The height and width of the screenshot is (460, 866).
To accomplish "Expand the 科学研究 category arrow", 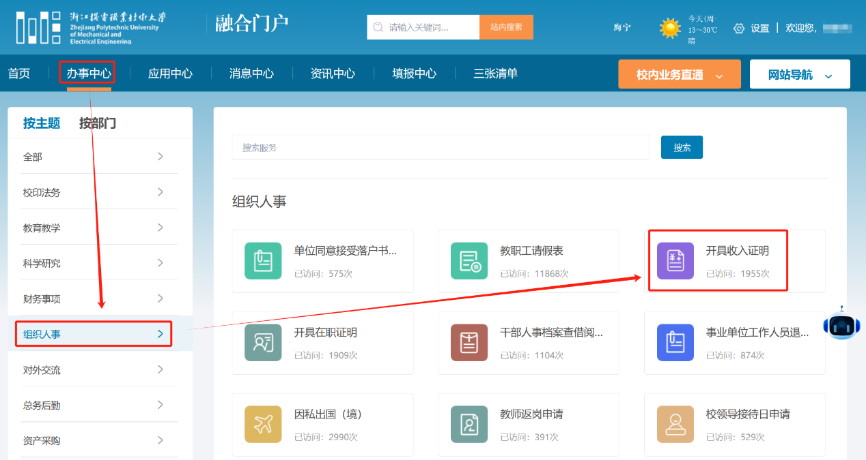I will pyautogui.click(x=160, y=263).
